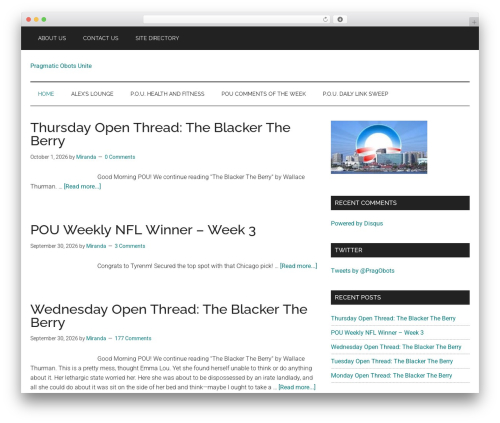Go to Site Directory
Image resolution: width=500 pixels, height=423 pixels.
tap(157, 38)
